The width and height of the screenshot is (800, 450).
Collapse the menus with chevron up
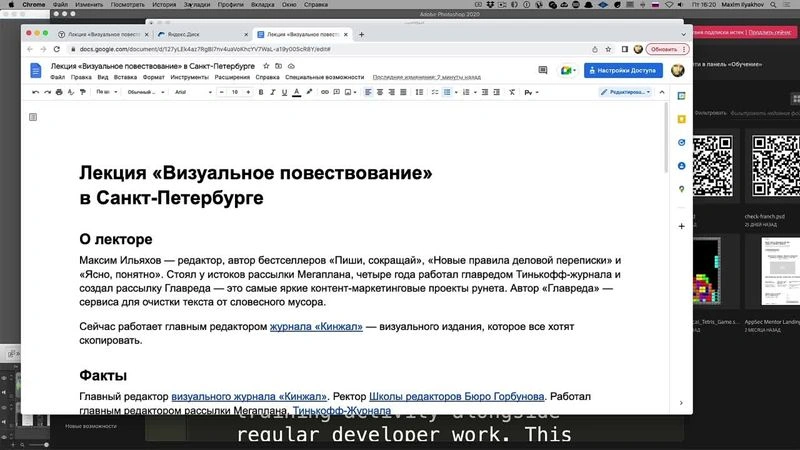[662, 92]
